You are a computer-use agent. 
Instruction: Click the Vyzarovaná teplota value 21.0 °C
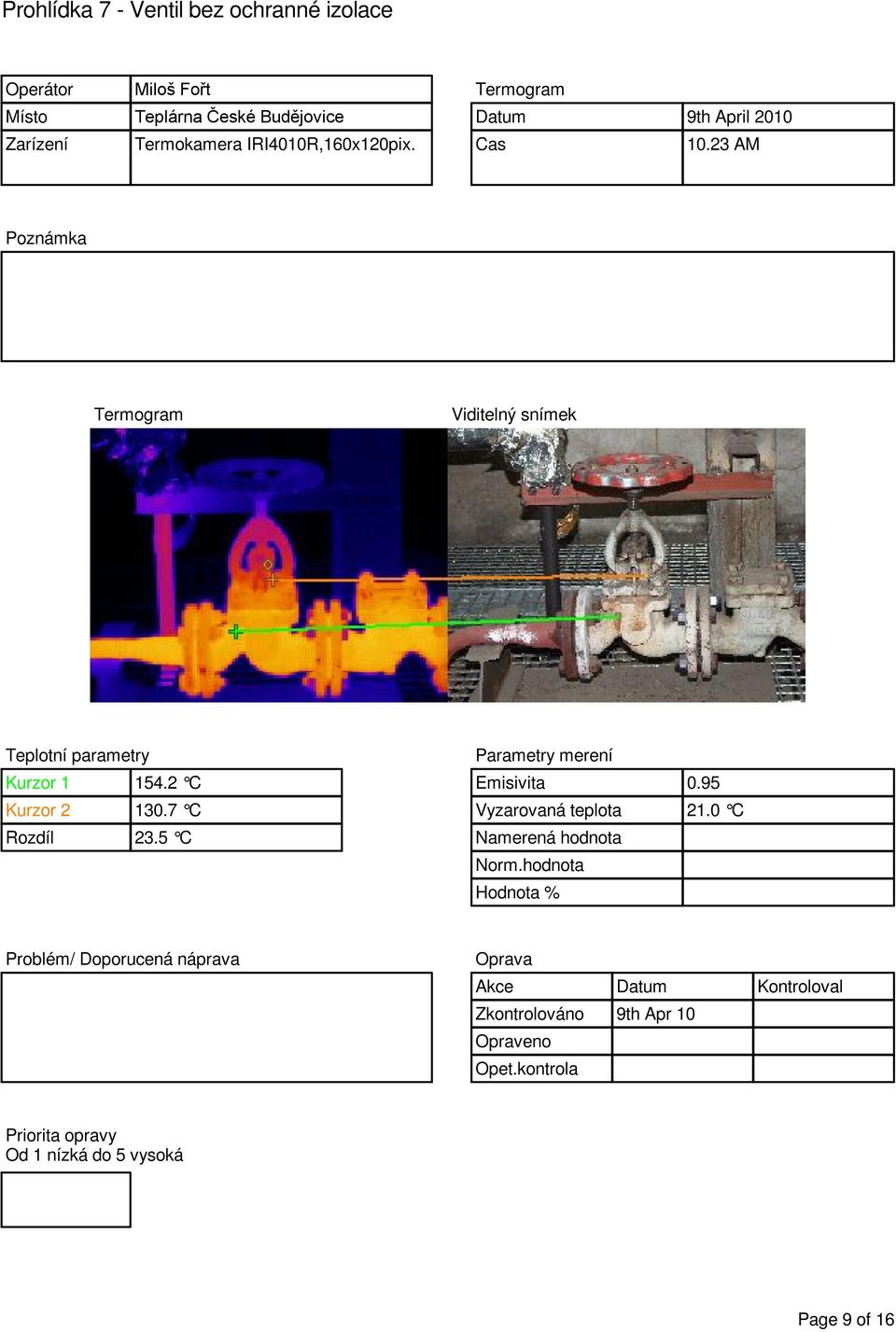point(715,810)
